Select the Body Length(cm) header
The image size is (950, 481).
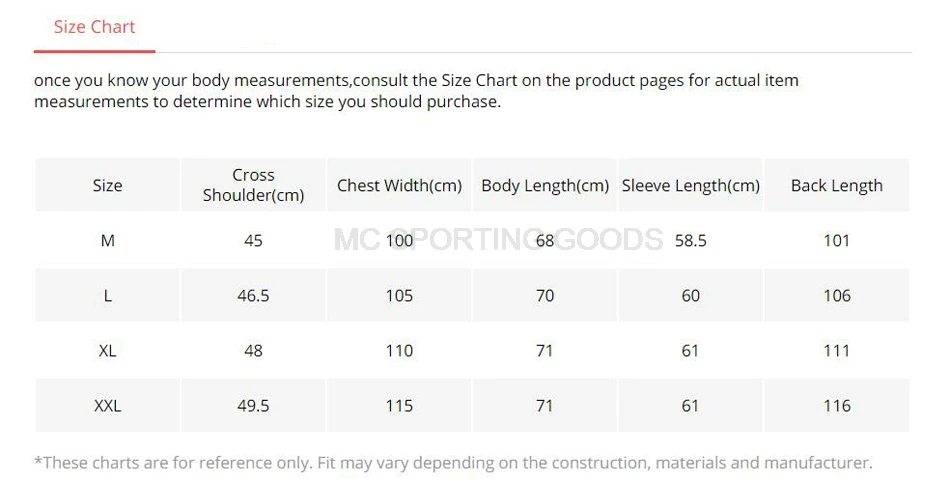point(545,185)
